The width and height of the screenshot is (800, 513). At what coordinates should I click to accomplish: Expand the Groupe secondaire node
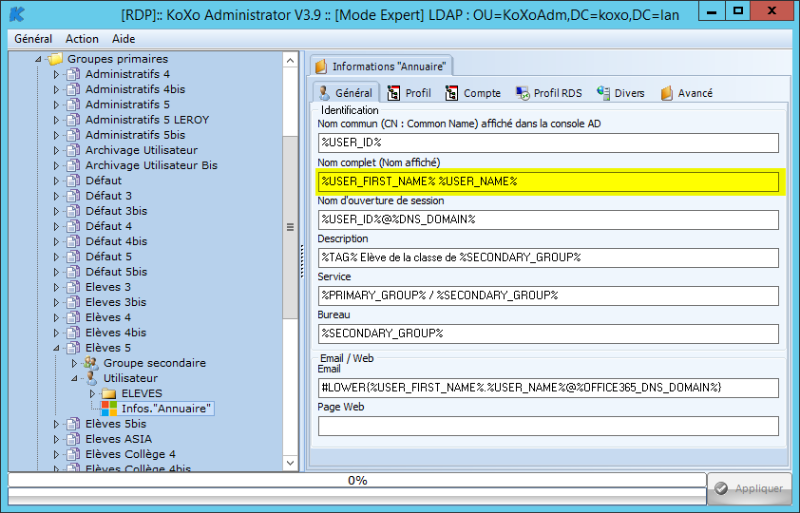(74, 363)
